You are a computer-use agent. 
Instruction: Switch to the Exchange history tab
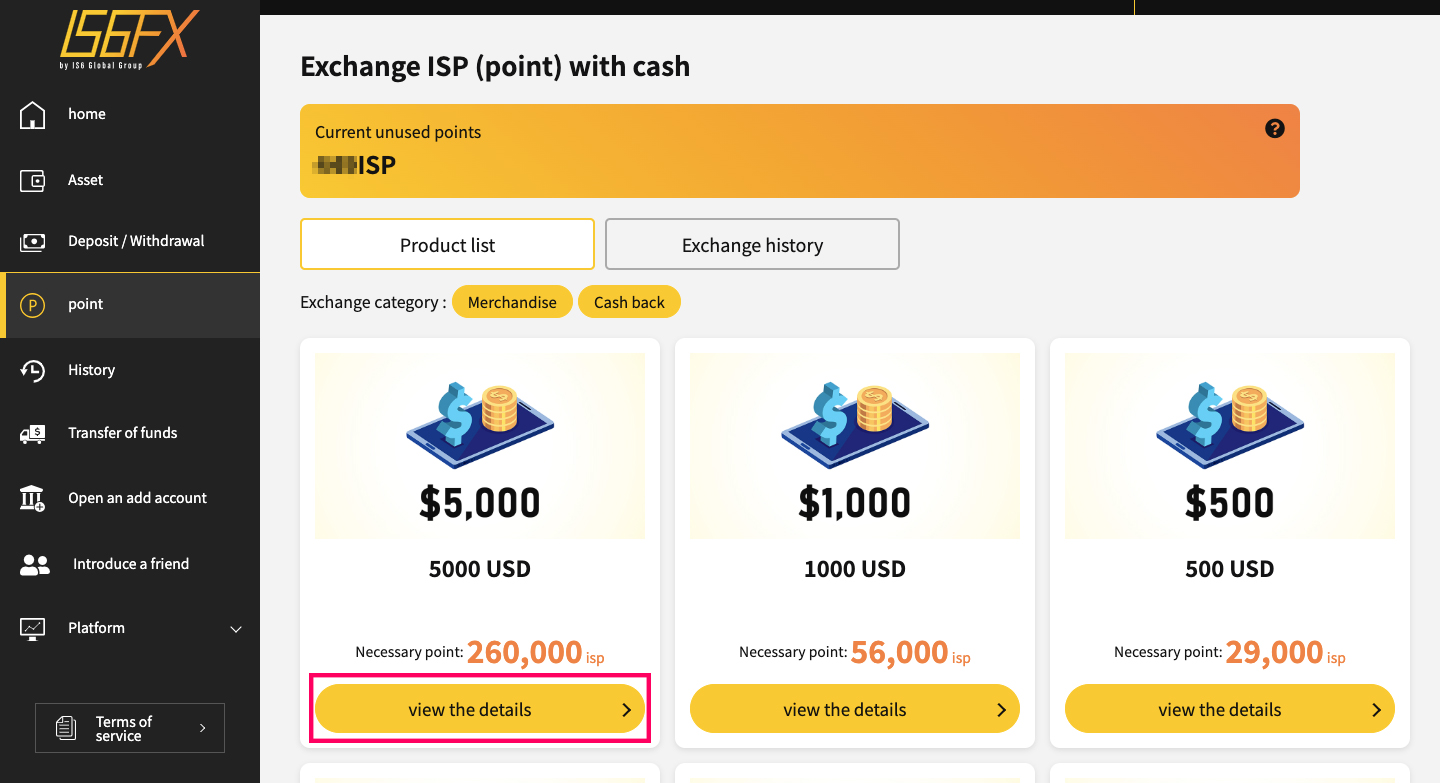[x=752, y=245]
